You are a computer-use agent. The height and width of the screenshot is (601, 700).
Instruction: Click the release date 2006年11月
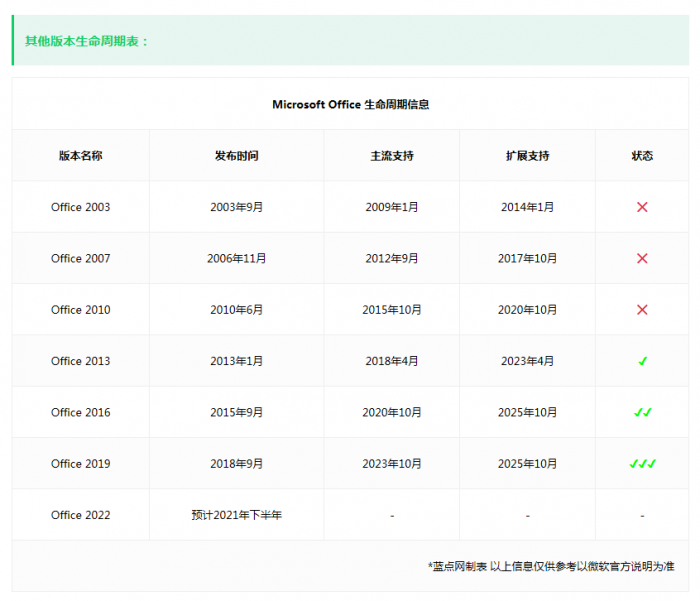pos(237,259)
